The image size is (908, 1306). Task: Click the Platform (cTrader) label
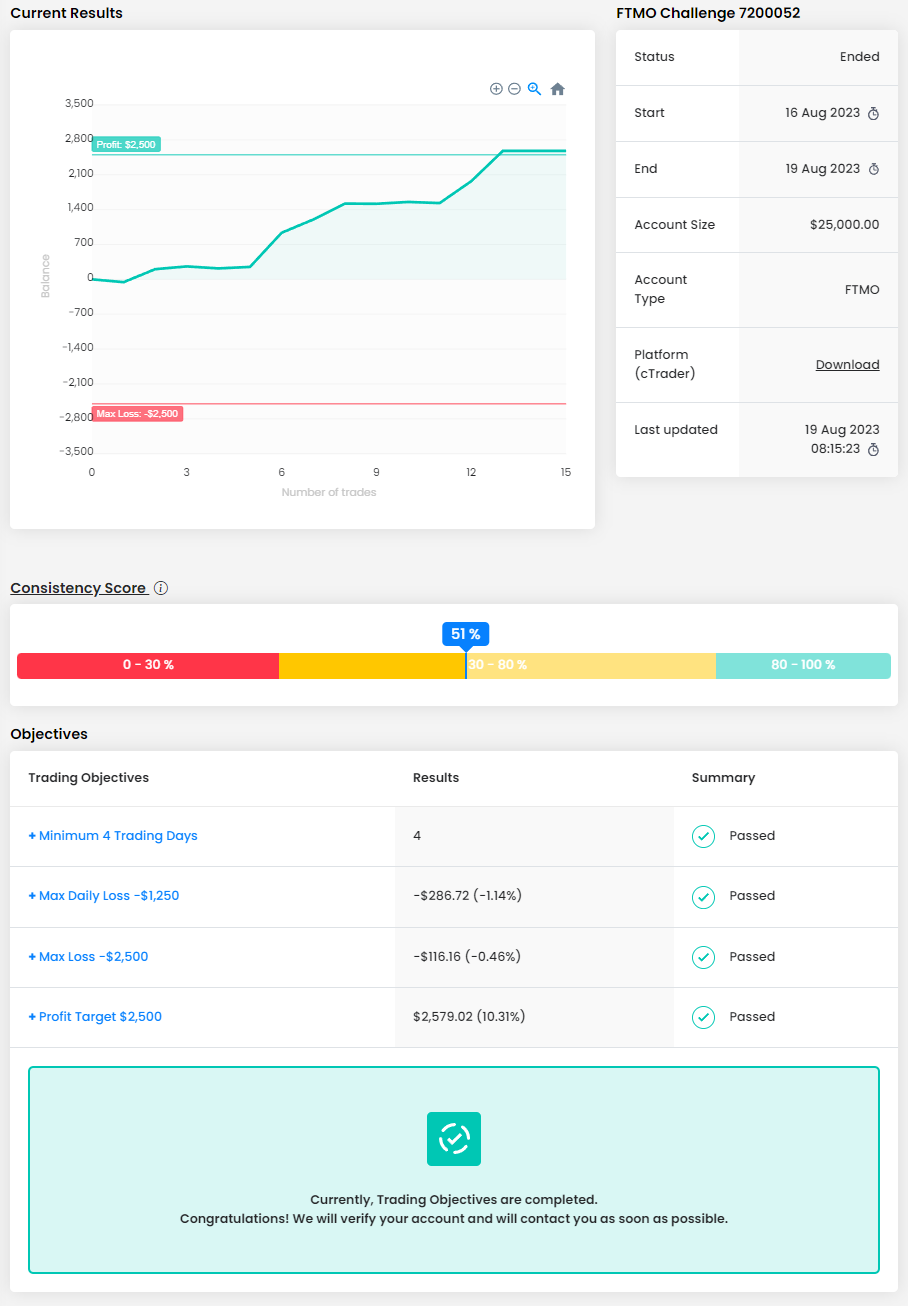tap(665, 364)
